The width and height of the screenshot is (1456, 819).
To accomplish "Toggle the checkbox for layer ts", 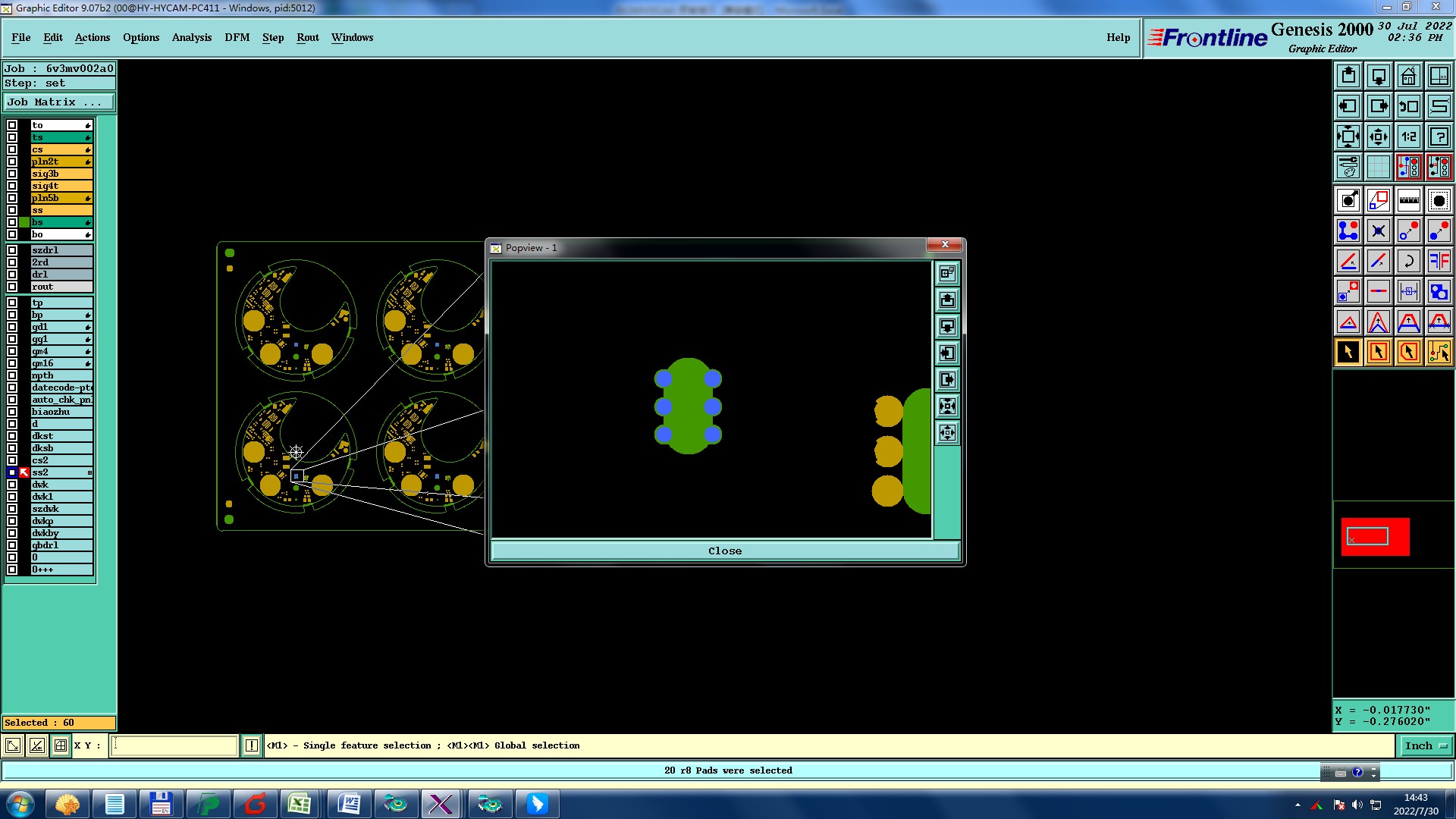I will [12, 137].
